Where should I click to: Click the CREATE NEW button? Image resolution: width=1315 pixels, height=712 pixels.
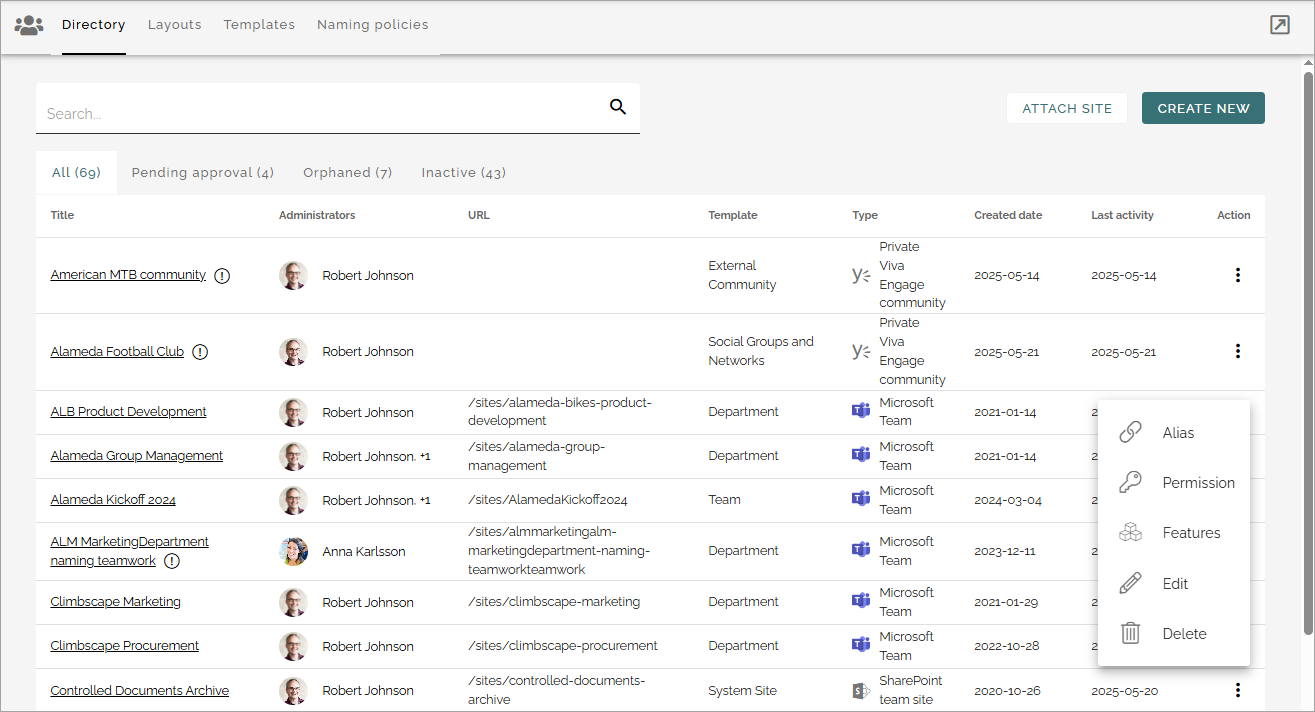click(1203, 108)
